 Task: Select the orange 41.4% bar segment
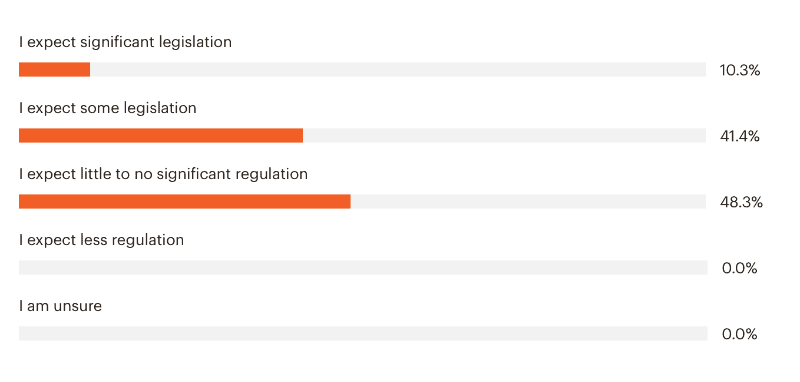[161, 136]
